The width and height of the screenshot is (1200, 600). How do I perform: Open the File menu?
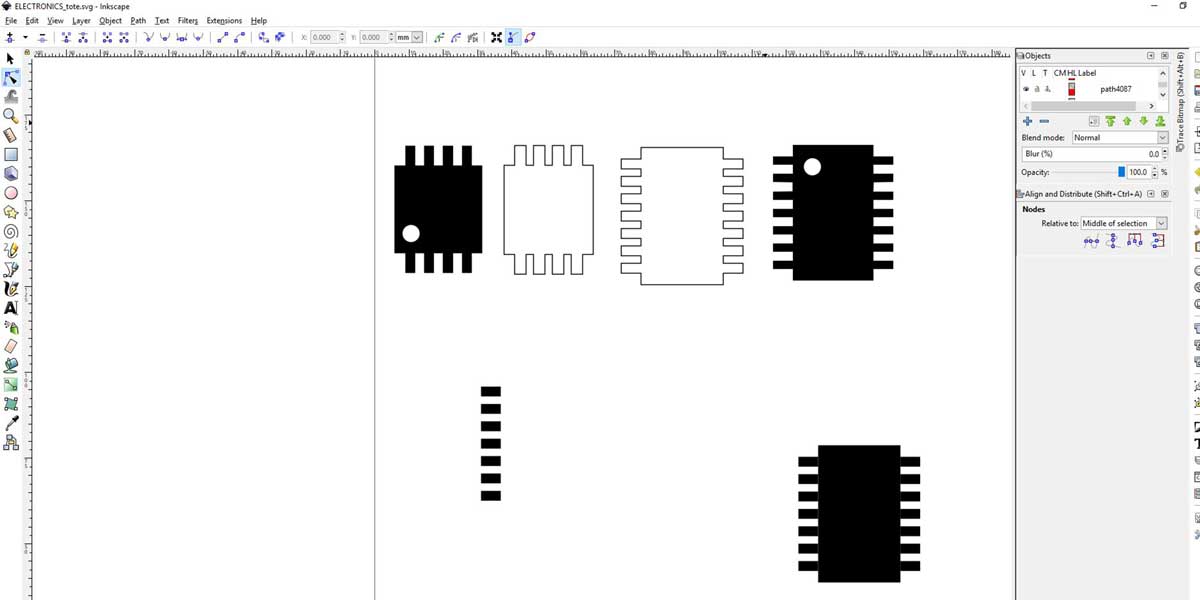pyautogui.click(x=10, y=20)
